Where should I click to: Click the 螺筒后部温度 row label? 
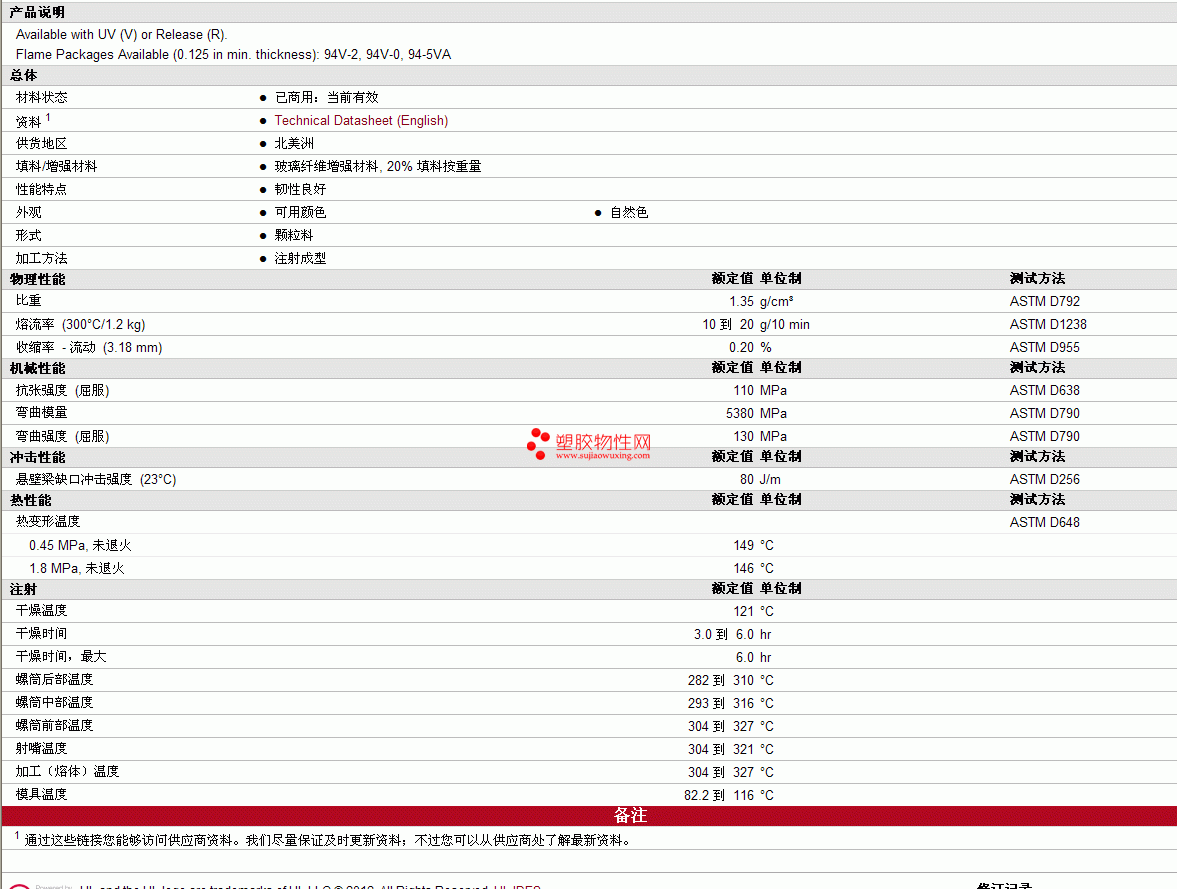click(55, 680)
